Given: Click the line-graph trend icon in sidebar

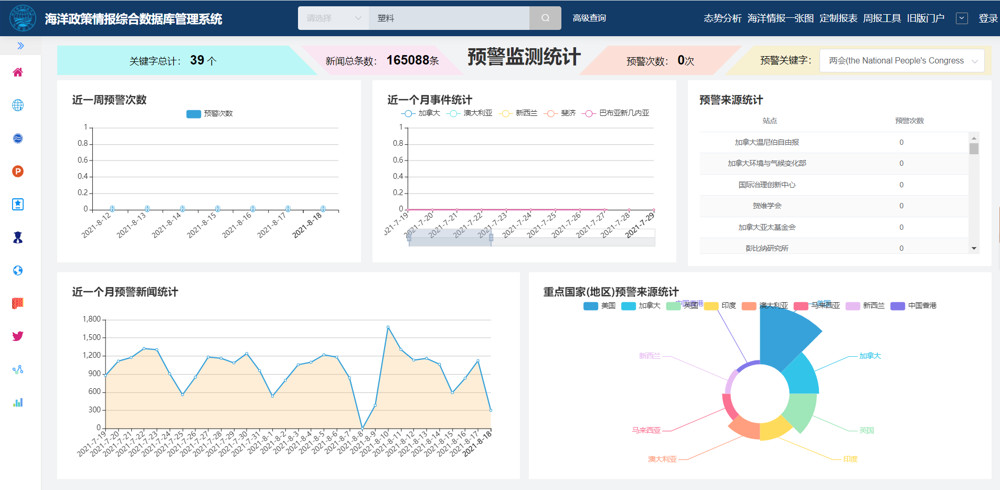Looking at the screenshot, I should click(x=18, y=370).
